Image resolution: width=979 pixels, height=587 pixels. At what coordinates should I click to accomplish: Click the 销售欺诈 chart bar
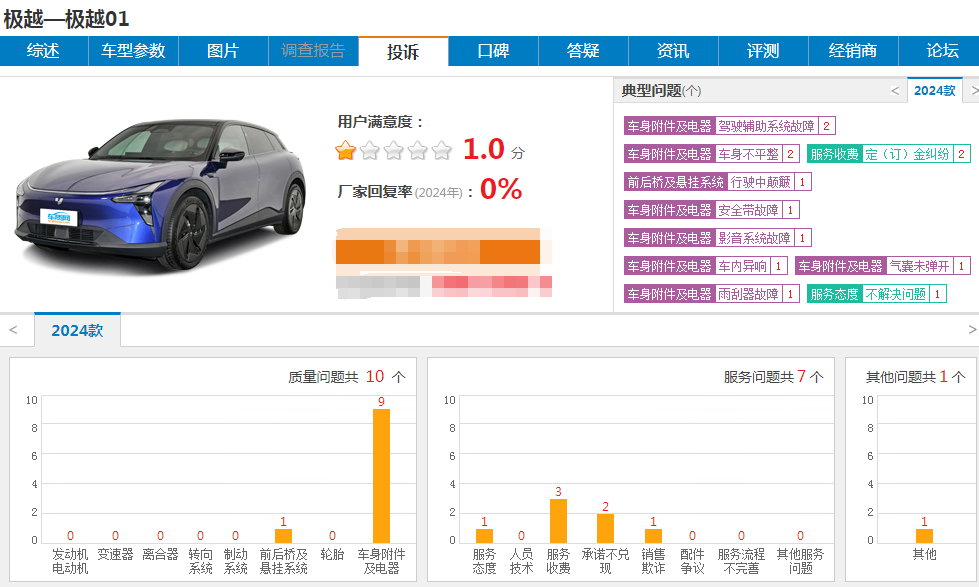pos(653,536)
